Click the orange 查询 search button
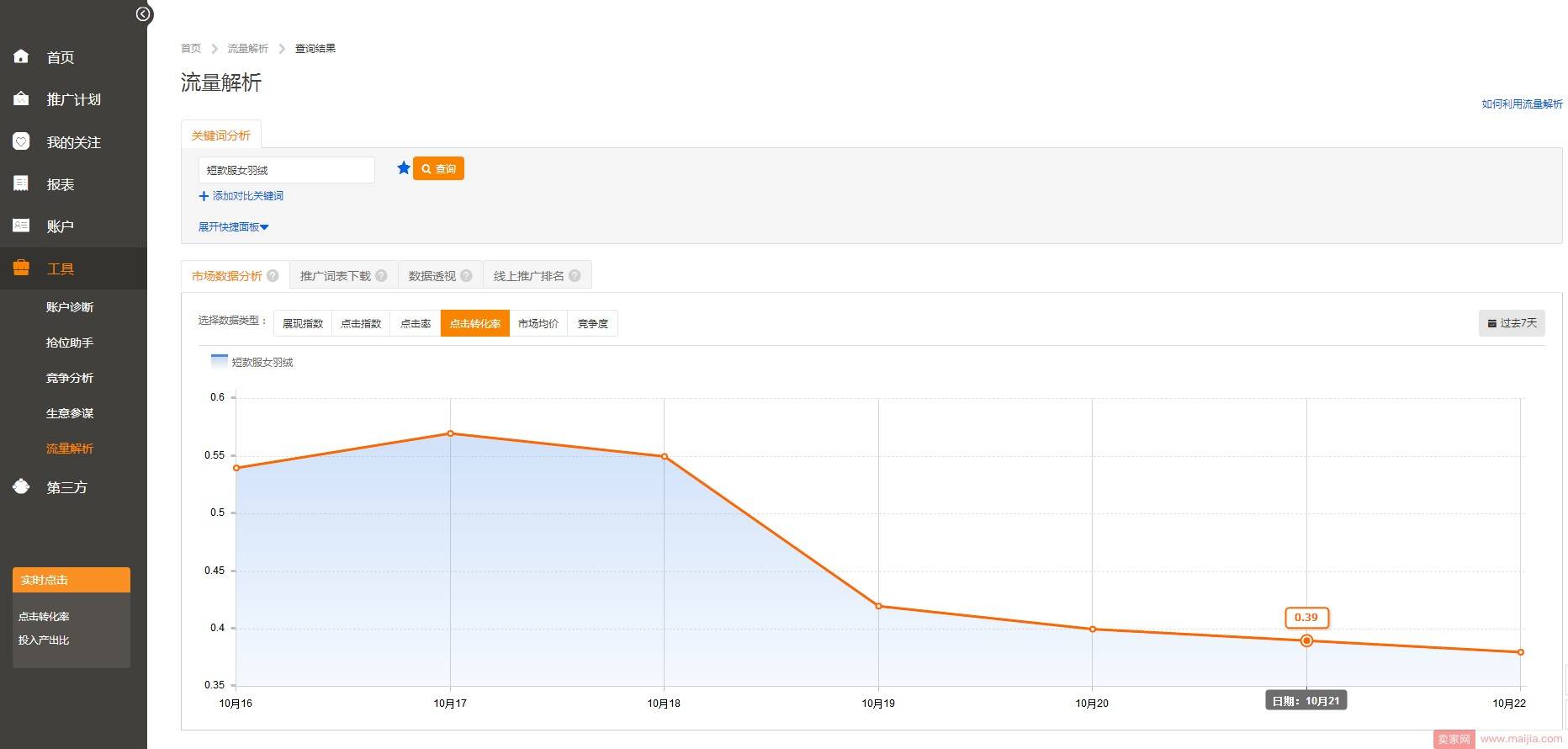Screen dimensions: 1568x749 438,168
